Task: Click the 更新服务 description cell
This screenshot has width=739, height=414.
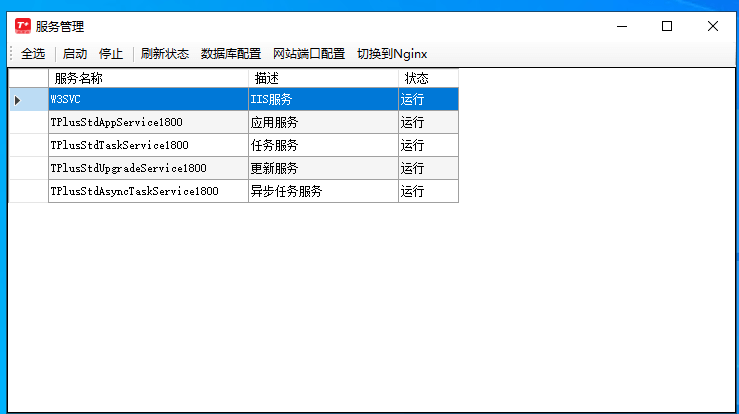Action: point(323,168)
